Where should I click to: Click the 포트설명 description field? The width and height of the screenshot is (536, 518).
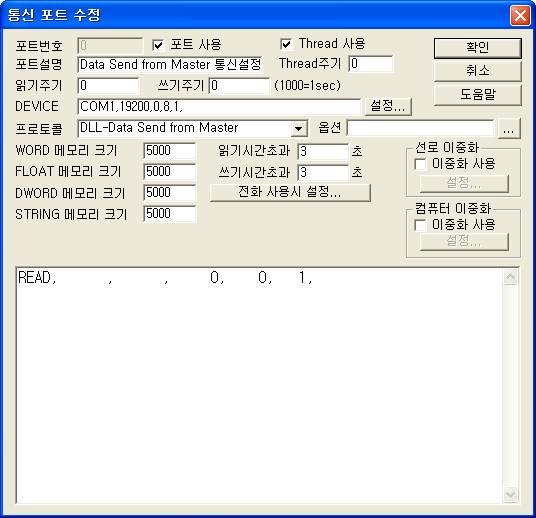[170, 65]
